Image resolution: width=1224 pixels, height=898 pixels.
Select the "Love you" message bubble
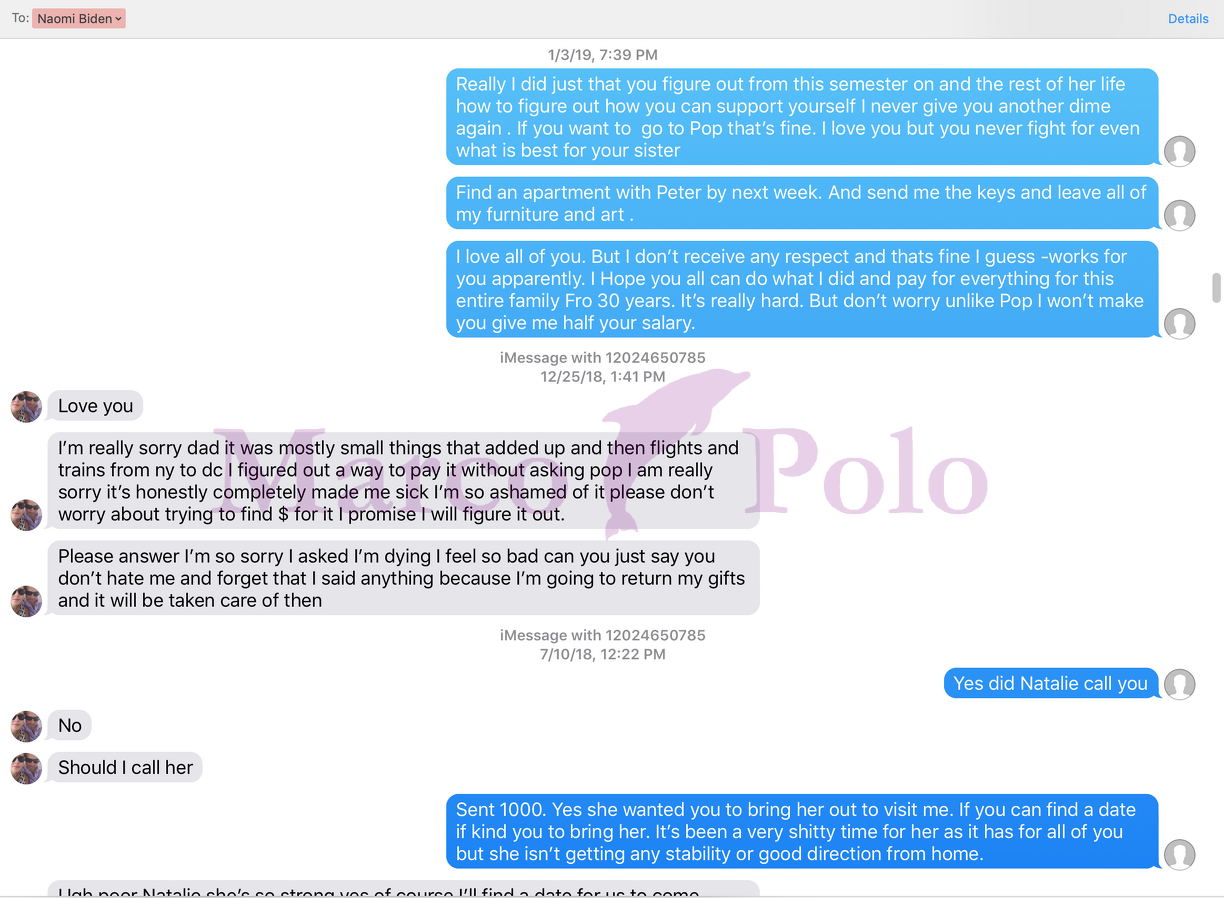click(x=96, y=406)
